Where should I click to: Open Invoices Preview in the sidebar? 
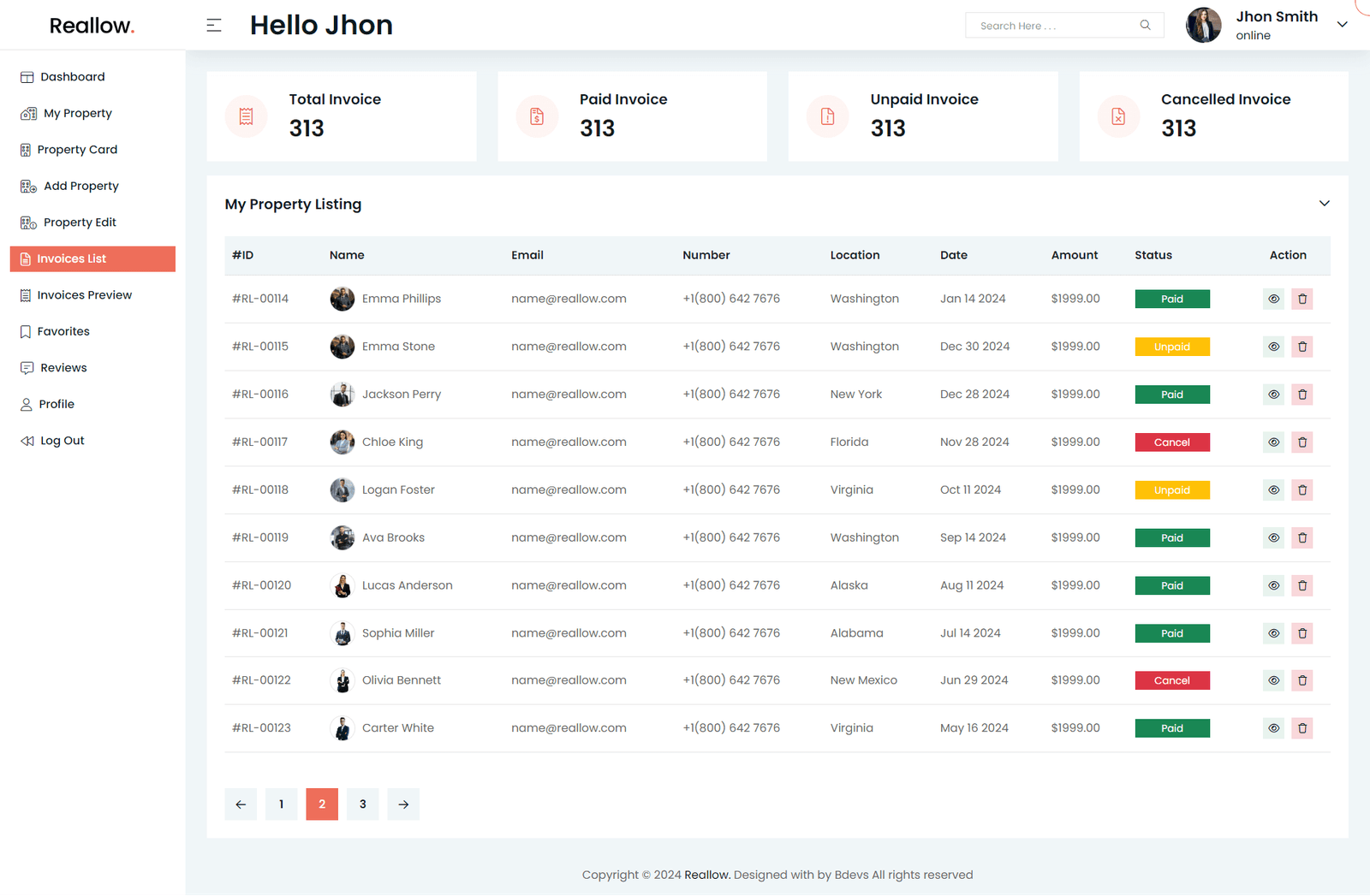click(x=84, y=295)
